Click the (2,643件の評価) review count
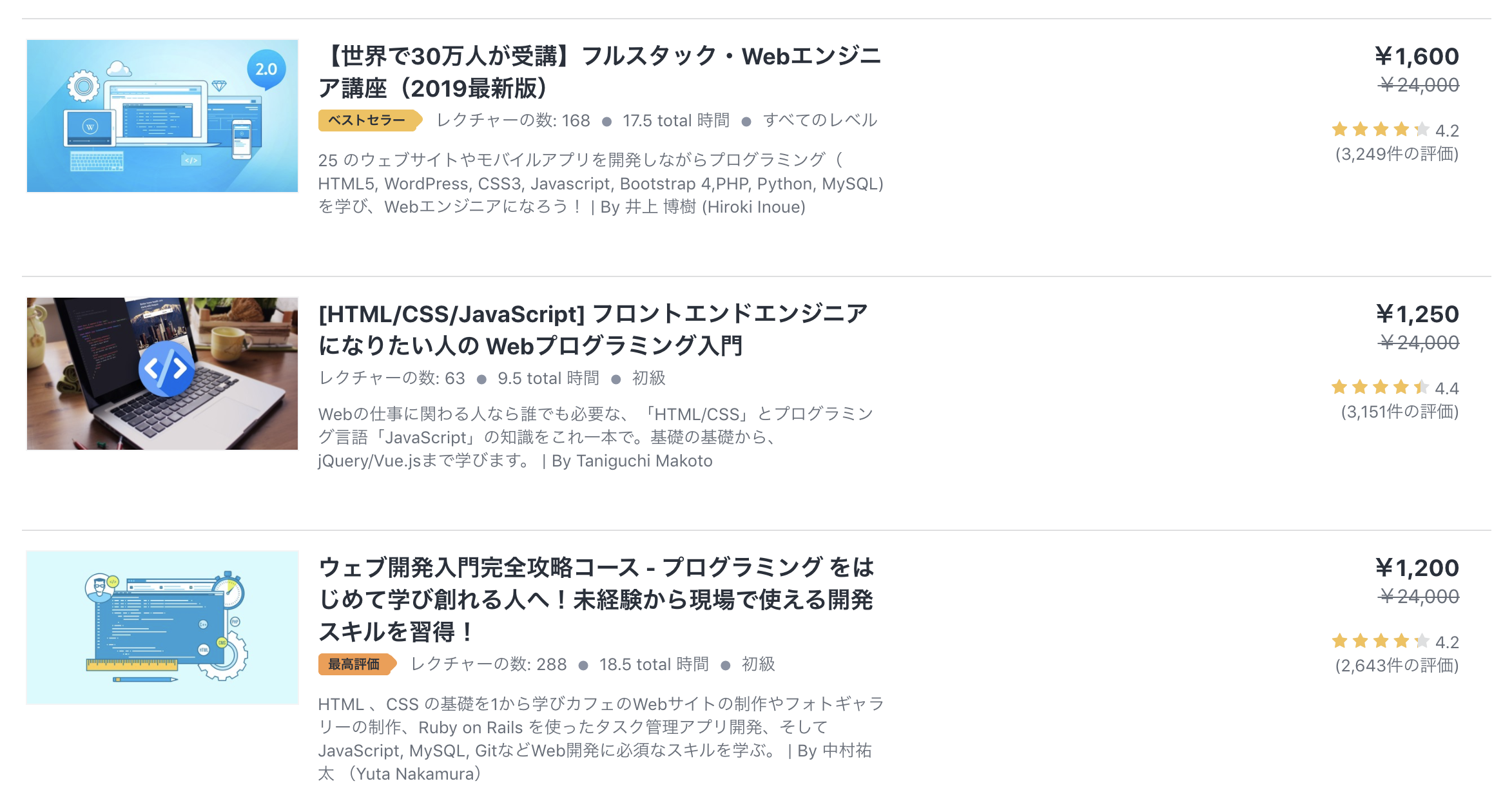1512x808 pixels. (x=1397, y=666)
